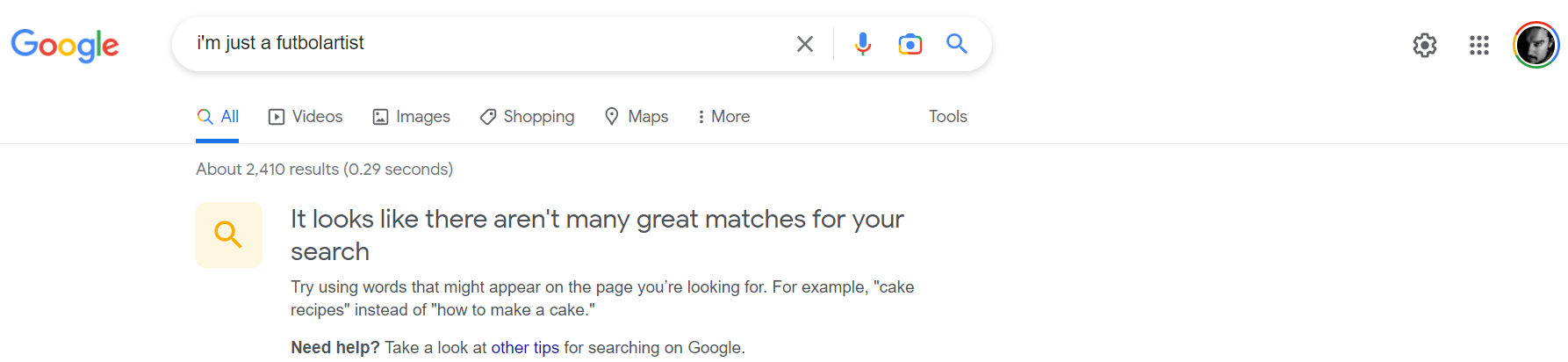The width and height of the screenshot is (1568, 362).
Task: Click the yellow search icon tile
Action: click(229, 235)
